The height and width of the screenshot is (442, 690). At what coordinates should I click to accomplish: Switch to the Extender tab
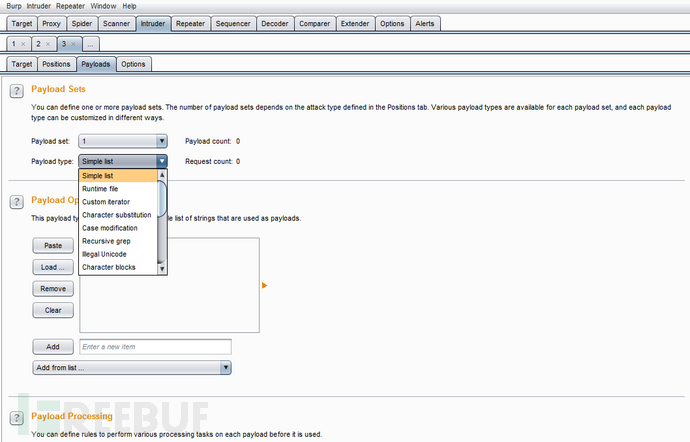pos(355,24)
